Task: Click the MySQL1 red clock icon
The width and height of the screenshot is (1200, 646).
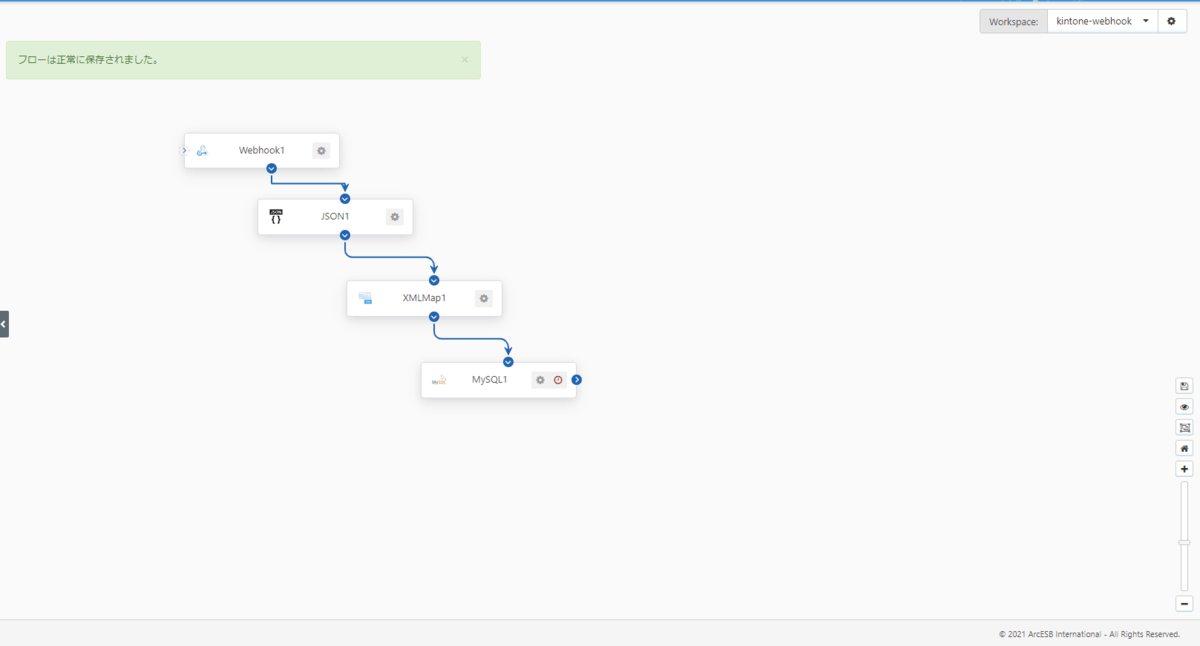Action: [x=558, y=380]
